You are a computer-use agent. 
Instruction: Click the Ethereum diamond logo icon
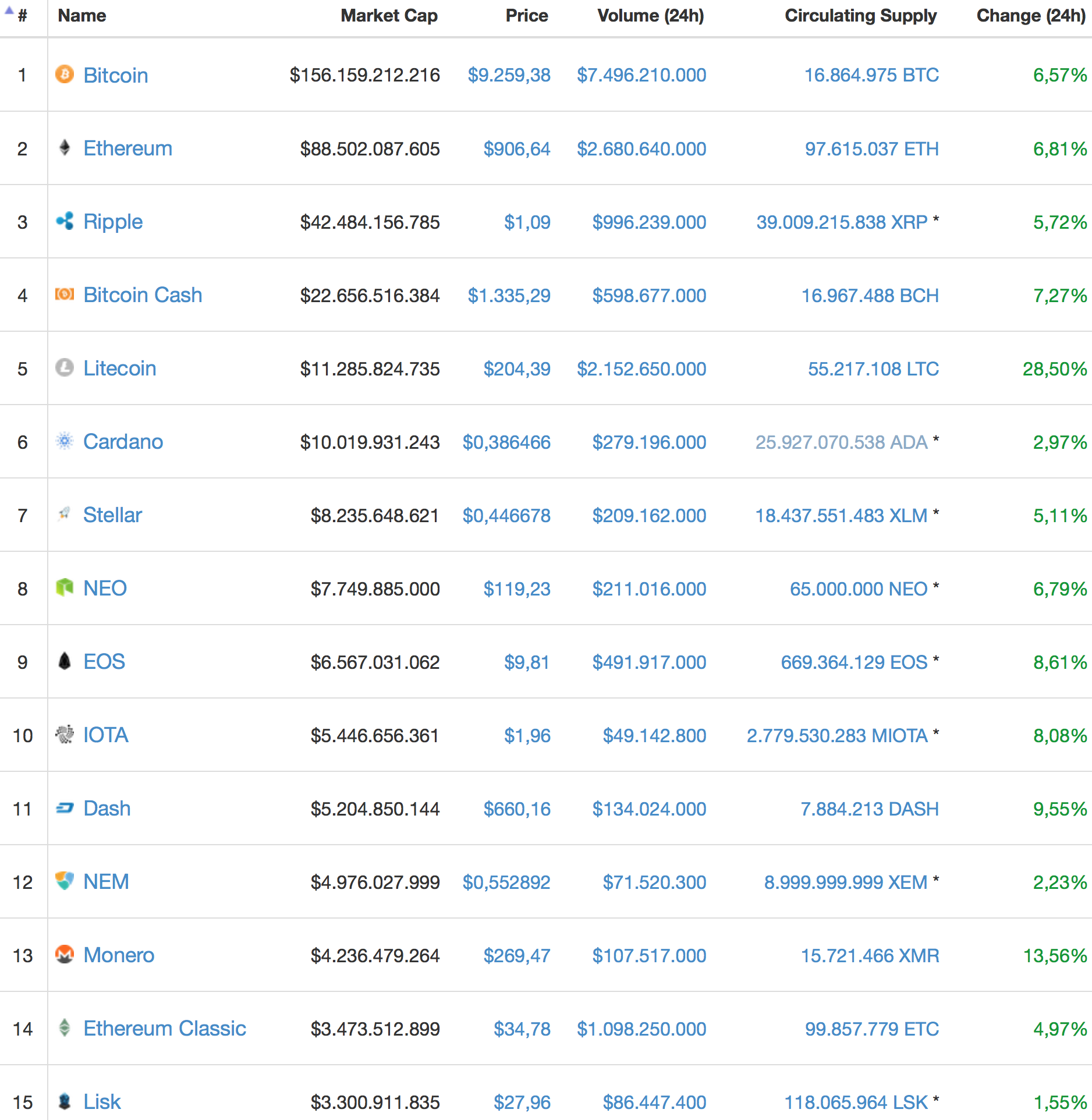click(x=65, y=148)
